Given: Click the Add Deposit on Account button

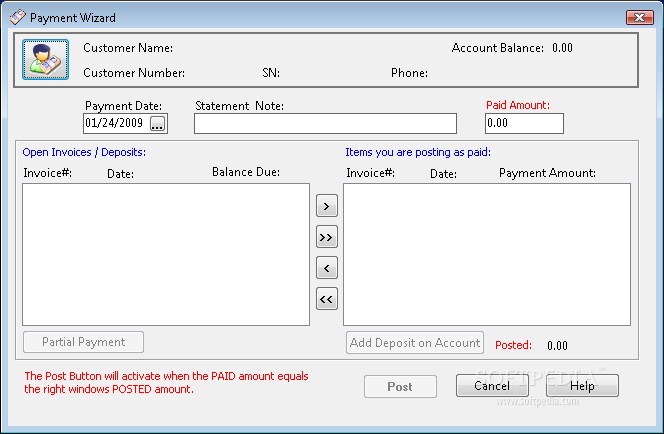Looking at the screenshot, I should tap(415, 343).
